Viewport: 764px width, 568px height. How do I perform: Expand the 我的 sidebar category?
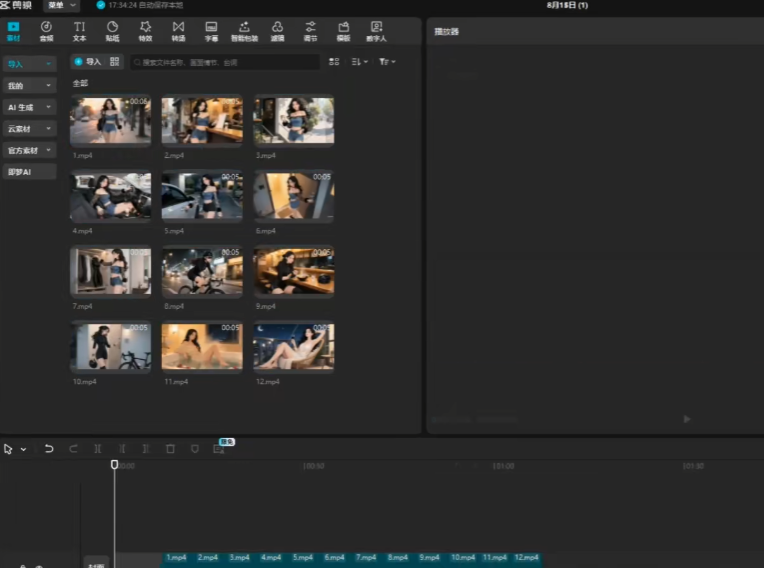[29, 86]
